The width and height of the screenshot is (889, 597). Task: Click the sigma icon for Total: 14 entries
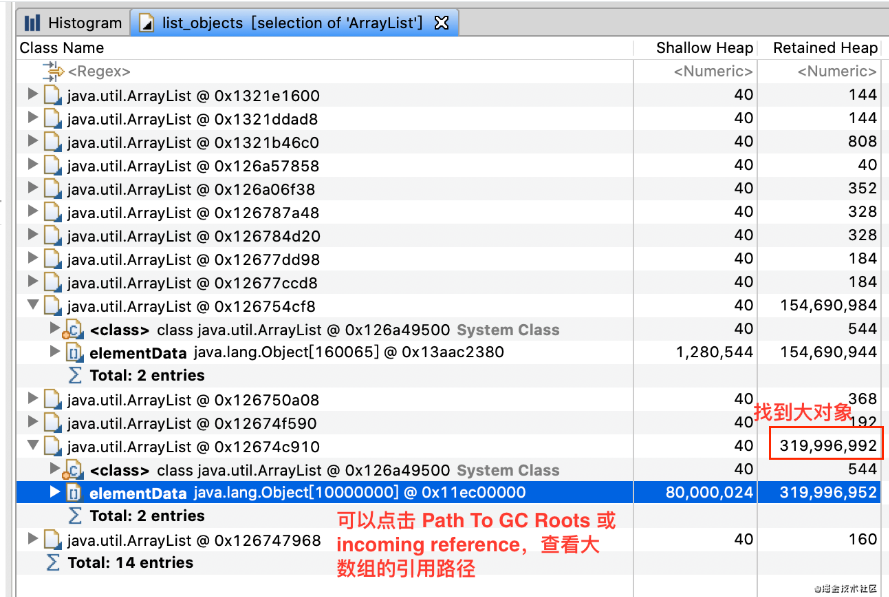point(52,563)
